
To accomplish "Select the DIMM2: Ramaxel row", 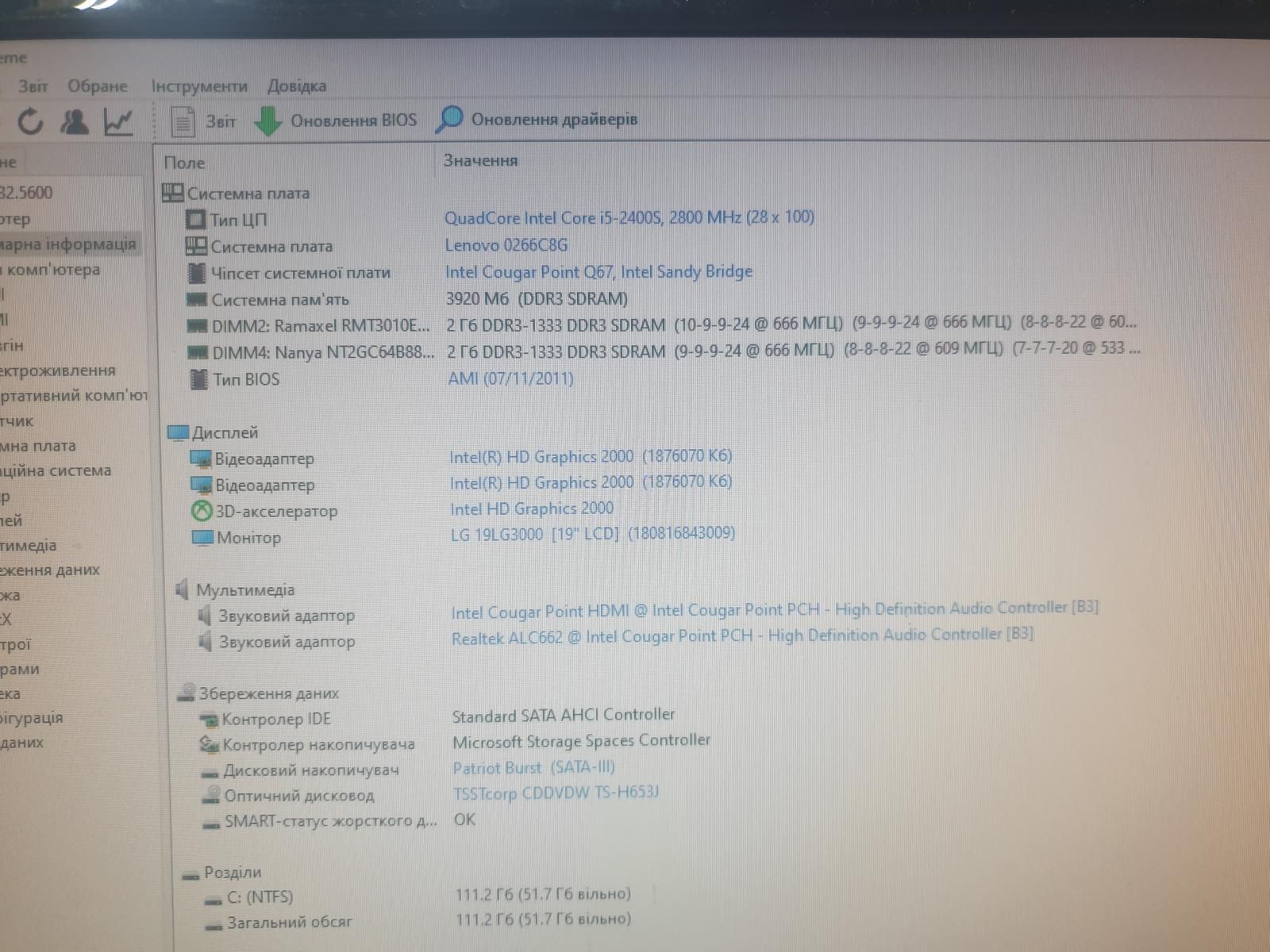I will point(663,324).
